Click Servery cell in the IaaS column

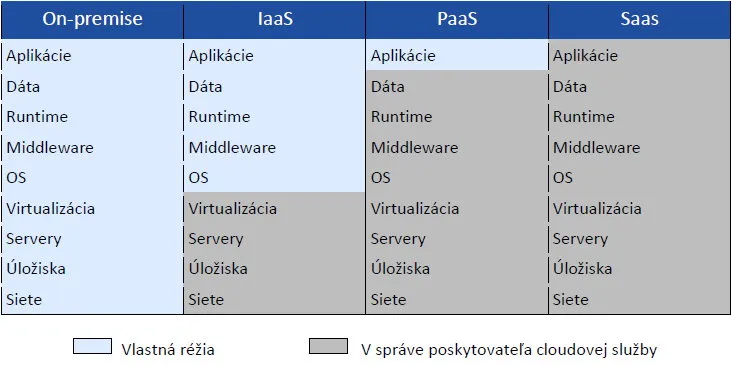274,239
